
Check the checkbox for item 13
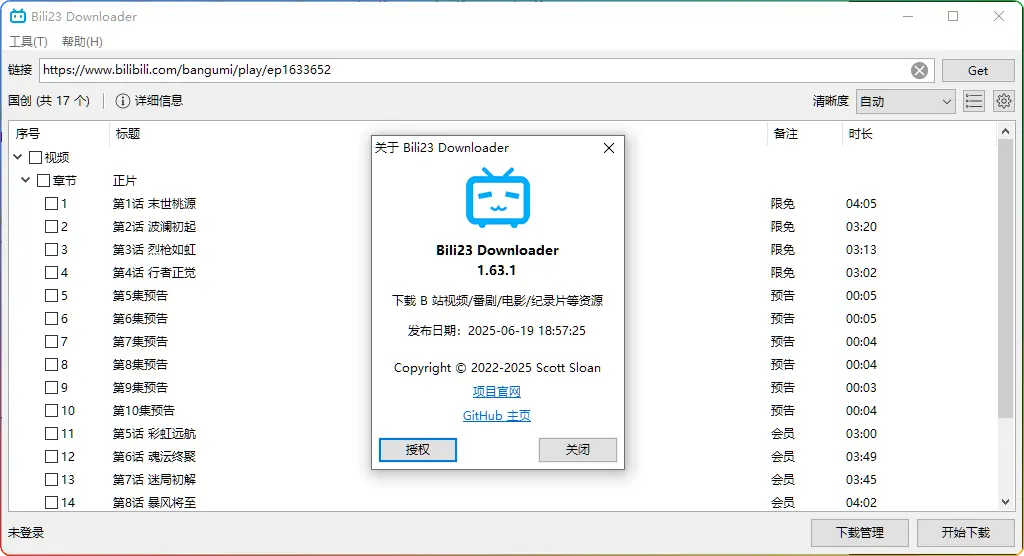(x=52, y=480)
